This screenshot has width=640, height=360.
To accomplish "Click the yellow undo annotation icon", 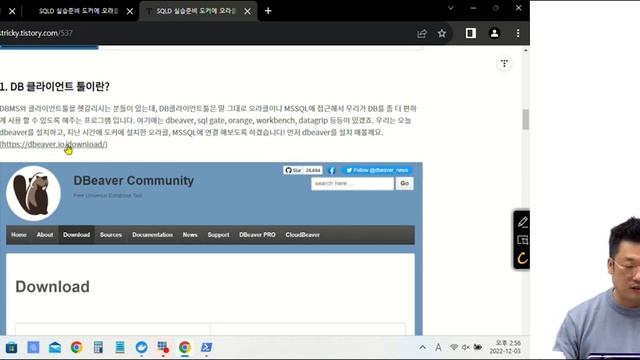I will coord(522,258).
